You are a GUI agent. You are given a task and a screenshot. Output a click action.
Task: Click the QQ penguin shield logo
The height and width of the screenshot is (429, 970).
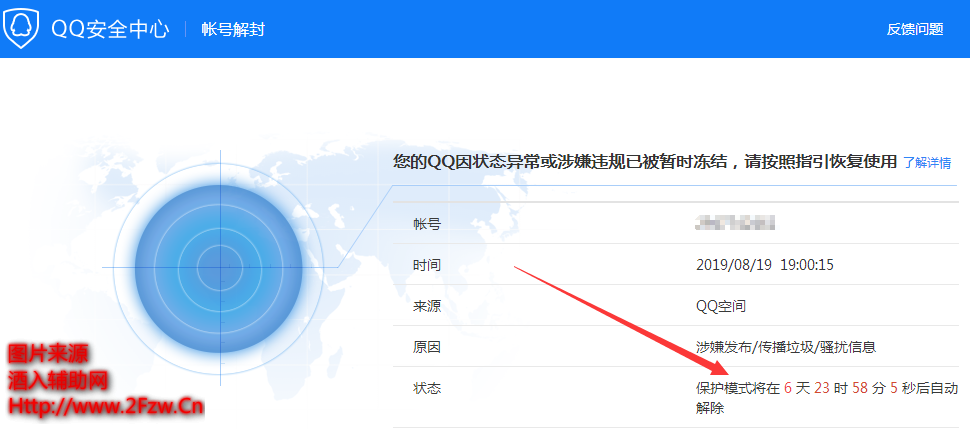point(20,29)
